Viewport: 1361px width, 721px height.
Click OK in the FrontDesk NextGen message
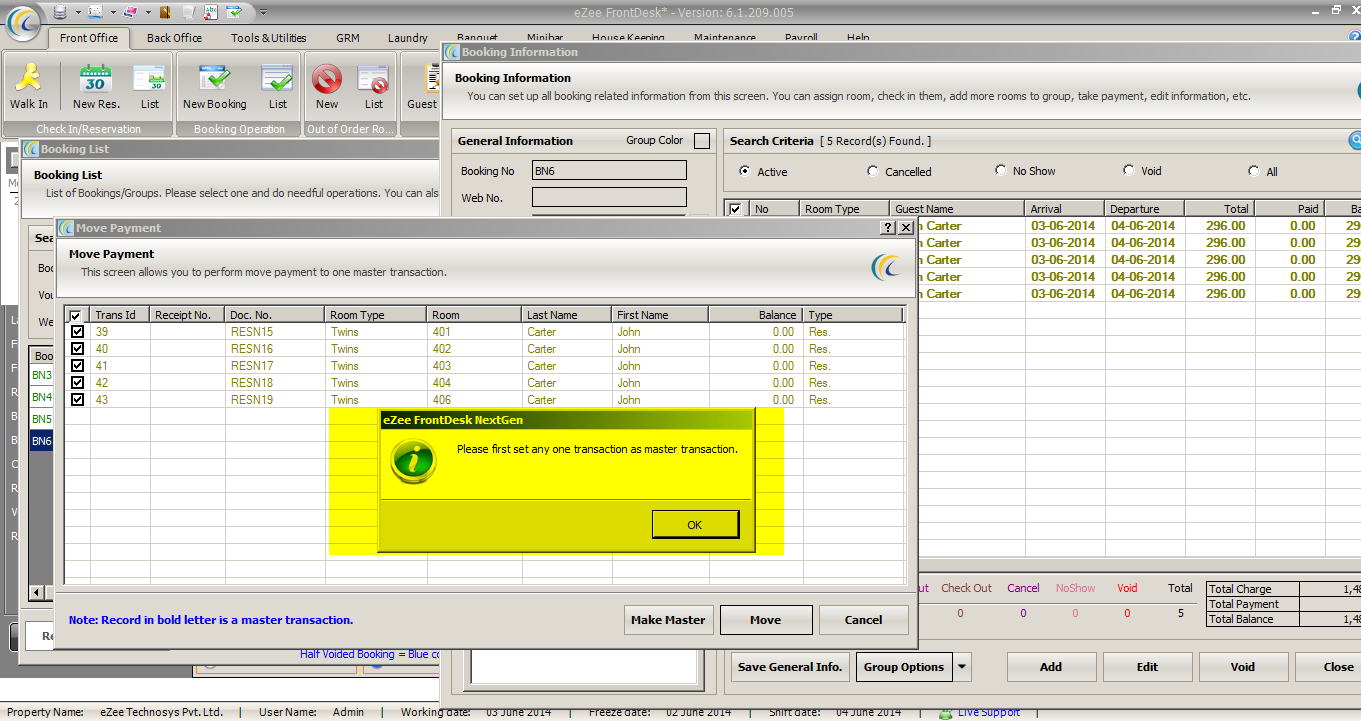(x=695, y=525)
